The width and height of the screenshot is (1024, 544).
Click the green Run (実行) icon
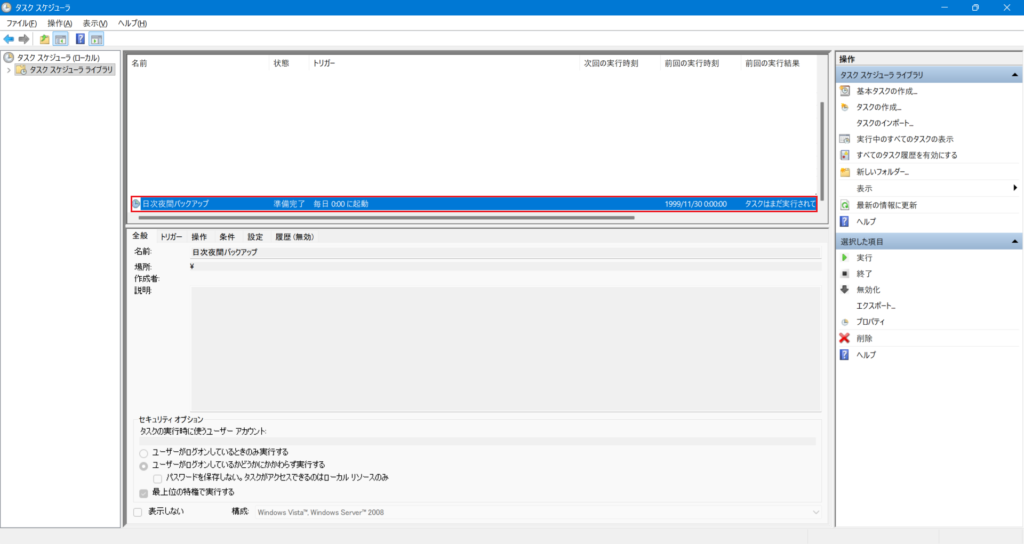pyautogui.click(x=845, y=258)
